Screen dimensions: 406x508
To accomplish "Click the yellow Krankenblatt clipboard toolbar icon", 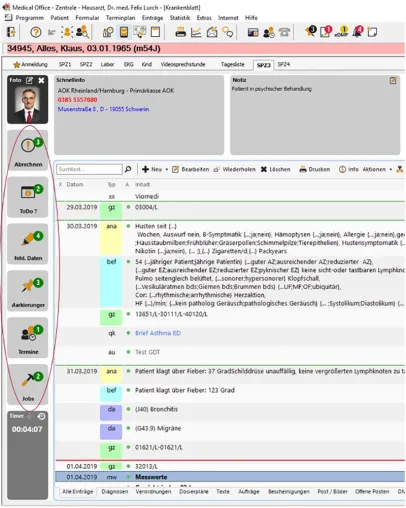I will [x=124, y=32].
